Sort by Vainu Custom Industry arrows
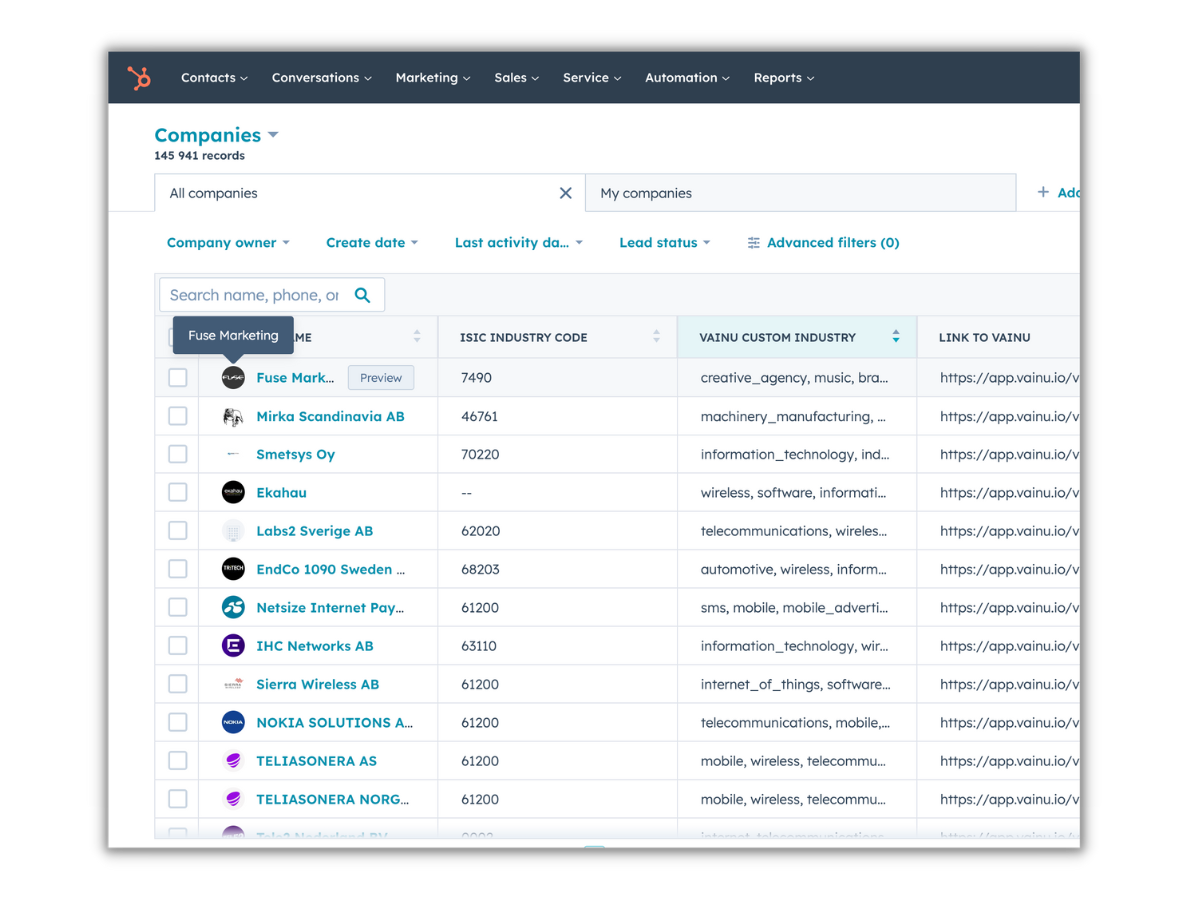This screenshot has width=1200, height=900. 895,337
